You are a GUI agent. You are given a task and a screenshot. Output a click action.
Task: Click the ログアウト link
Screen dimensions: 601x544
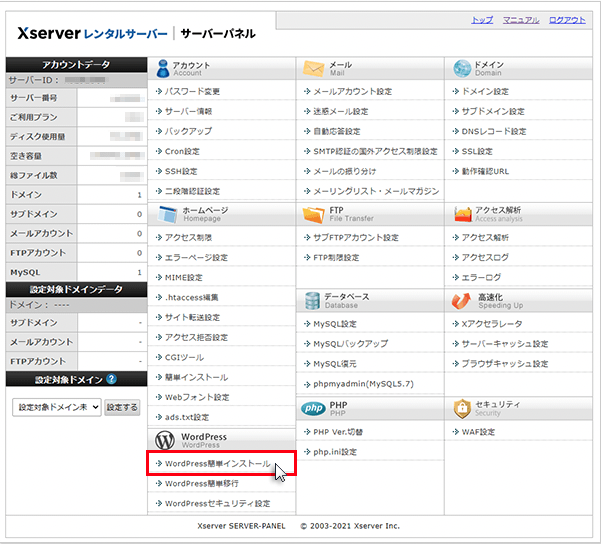point(567,20)
